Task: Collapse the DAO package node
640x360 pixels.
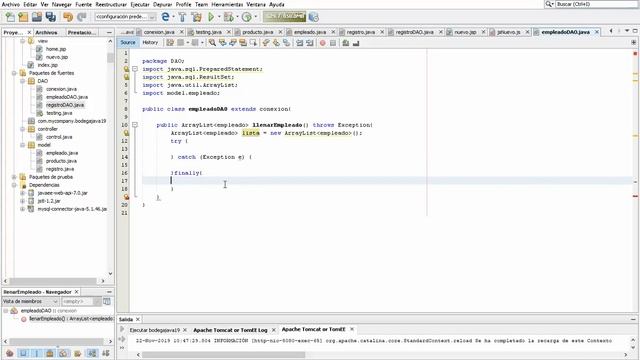Action: 23,81
